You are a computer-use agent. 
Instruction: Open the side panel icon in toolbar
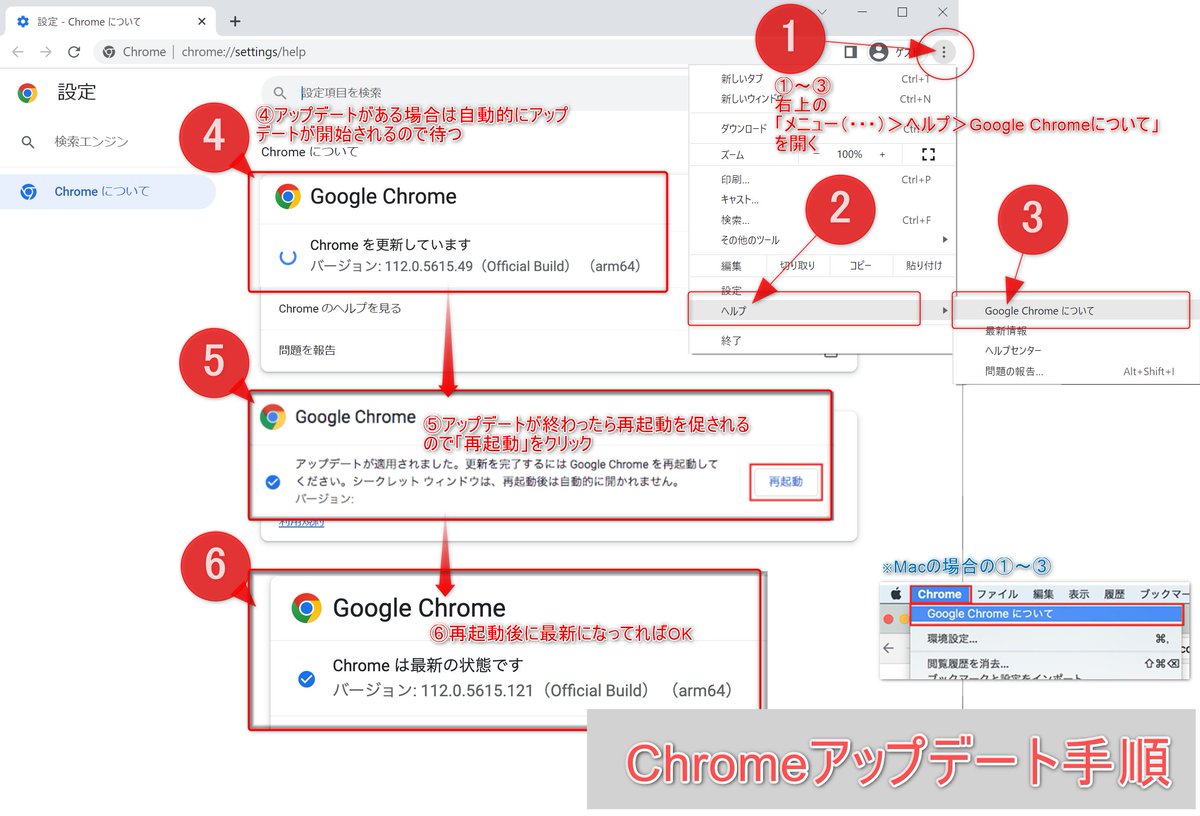coord(851,51)
